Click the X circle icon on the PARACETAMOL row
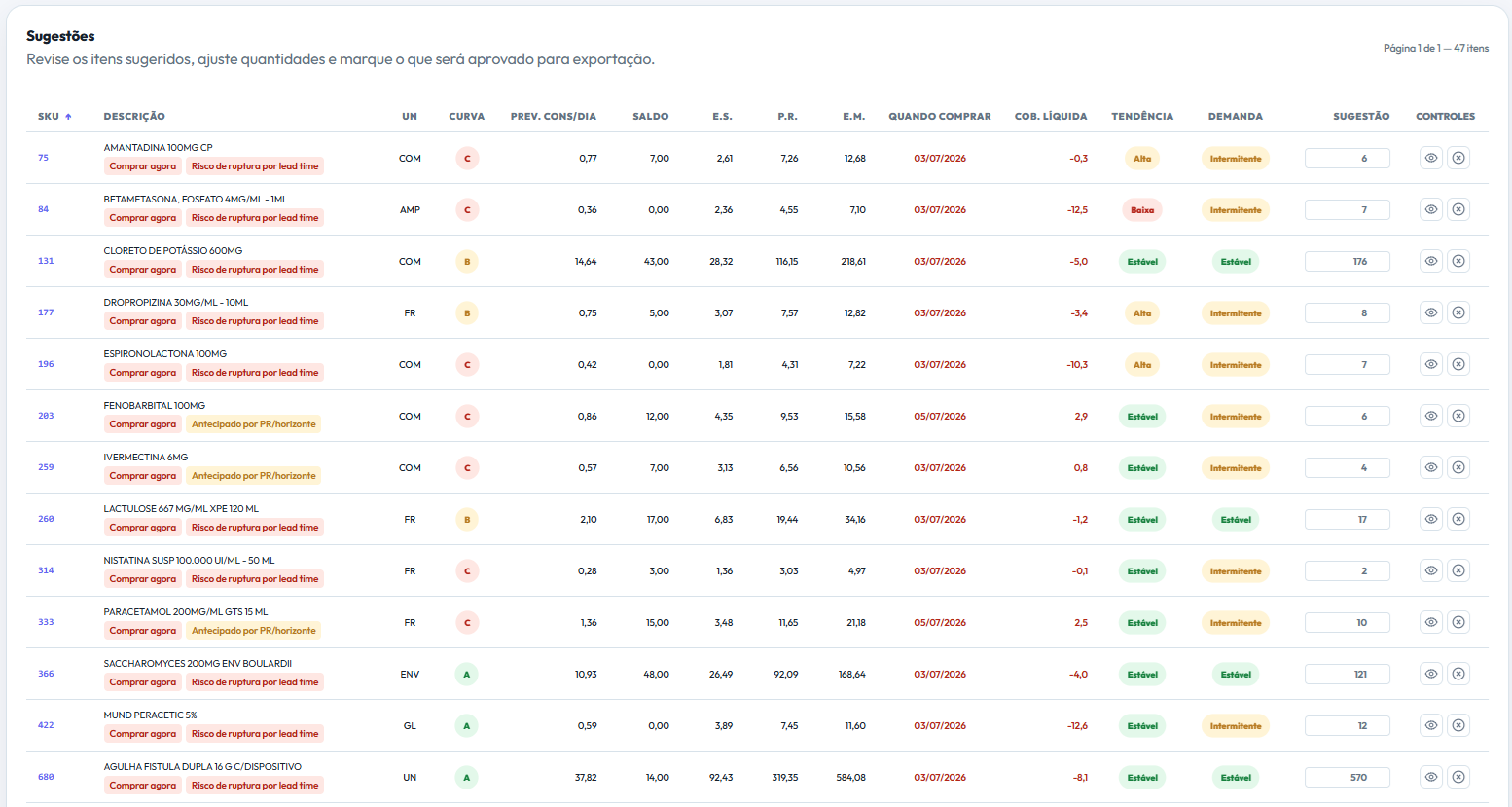Screen dimensions: 1512x807 [1458, 622]
